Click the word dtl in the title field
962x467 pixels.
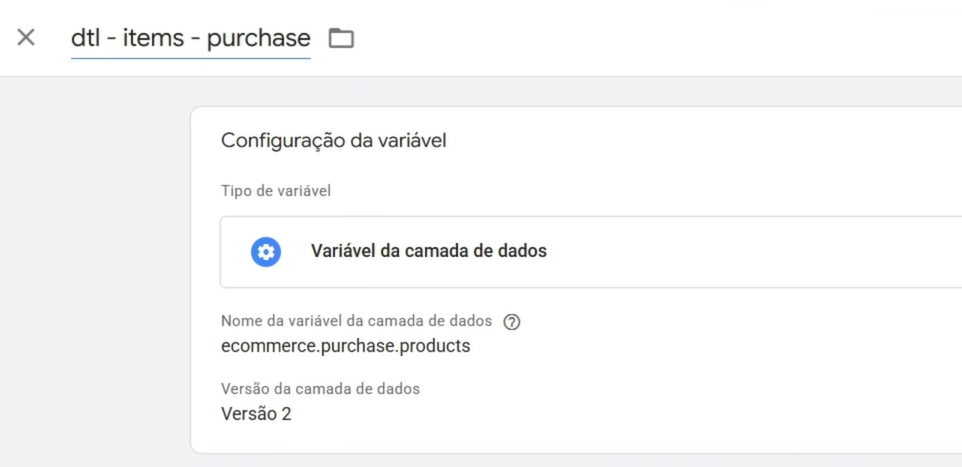[x=85, y=38]
